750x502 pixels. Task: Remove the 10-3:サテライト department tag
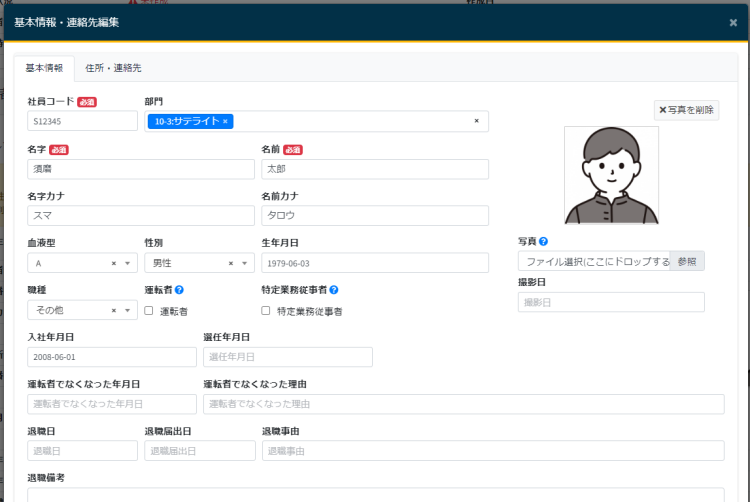226,121
